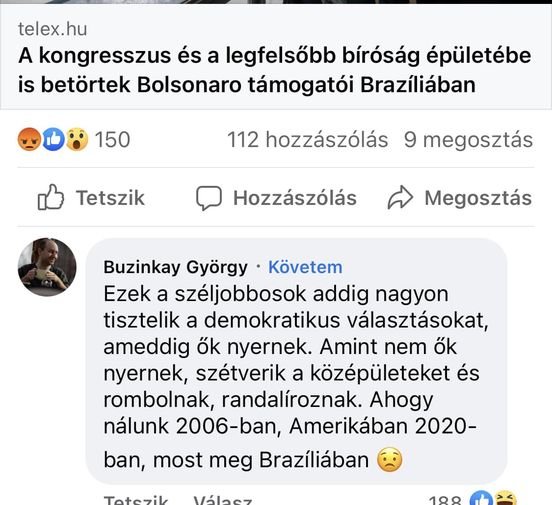552x505 pixels.
Task: Open the 112 hozzászólás comments list
Action: click(307, 139)
